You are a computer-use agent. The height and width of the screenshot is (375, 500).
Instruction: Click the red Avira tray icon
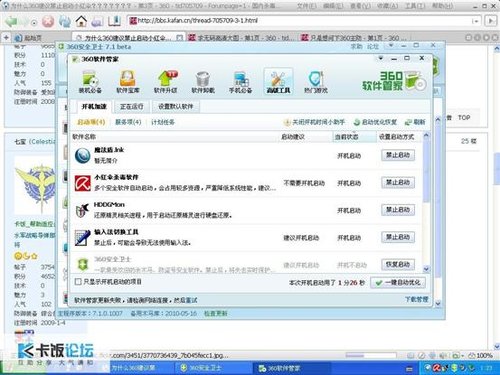(x=437, y=368)
